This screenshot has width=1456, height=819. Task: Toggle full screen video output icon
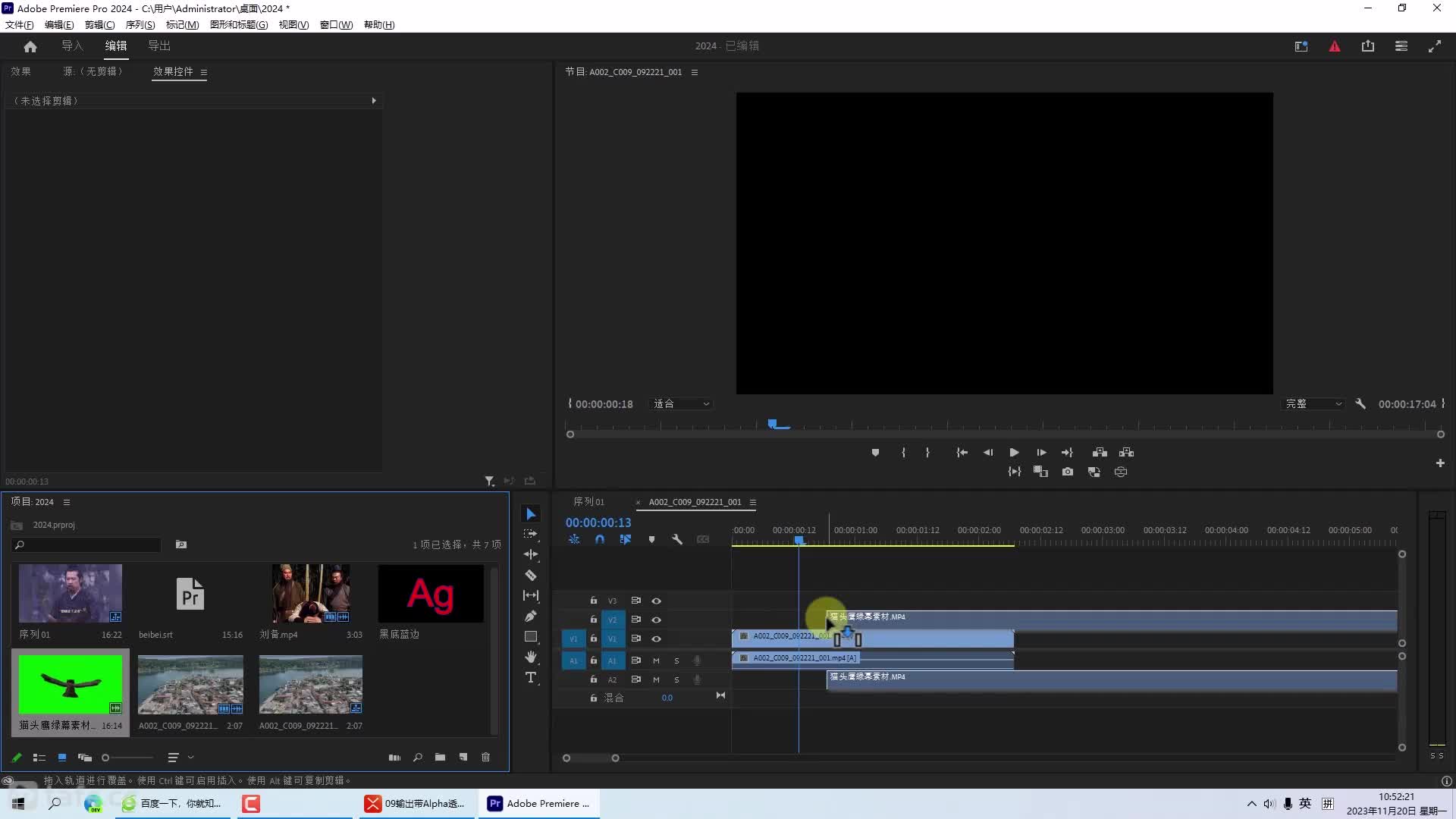pos(1435,46)
